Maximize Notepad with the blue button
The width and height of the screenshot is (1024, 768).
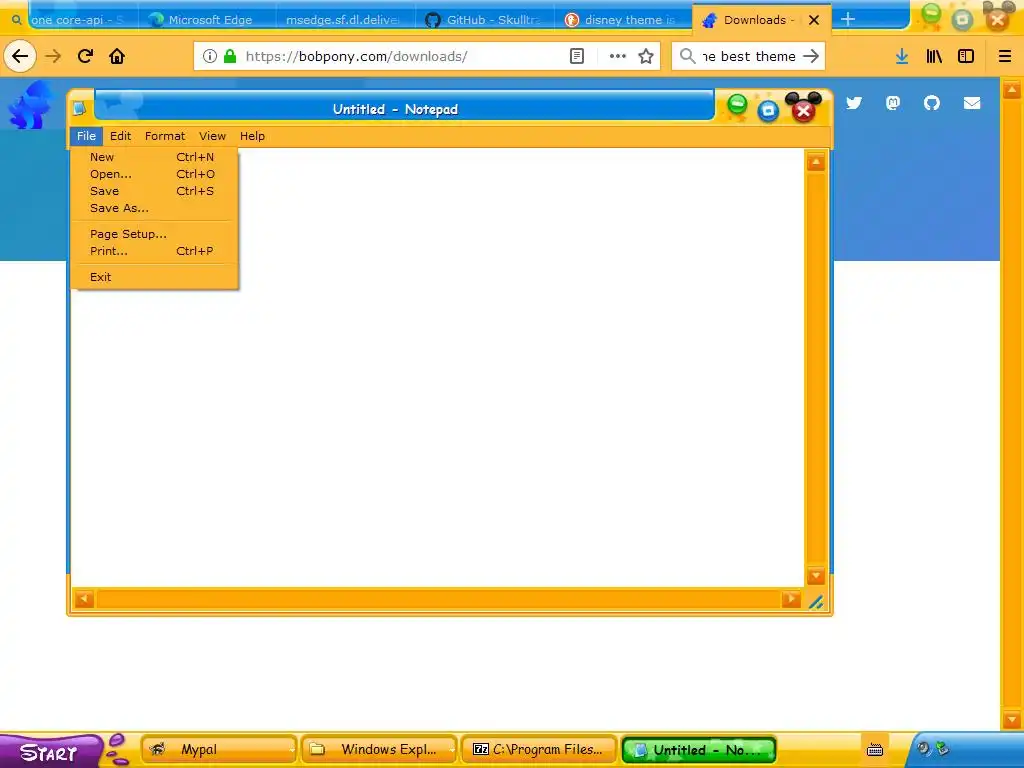coord(769,110)
